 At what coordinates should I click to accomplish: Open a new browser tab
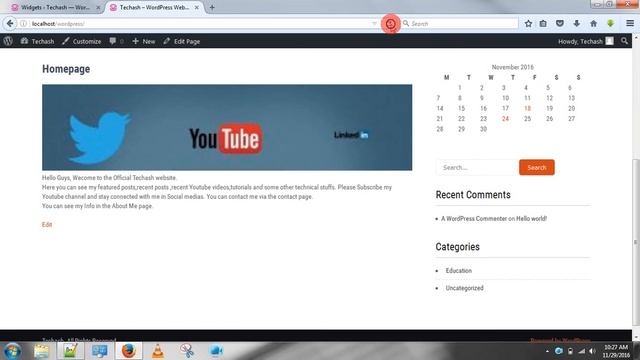click(212, 7)
